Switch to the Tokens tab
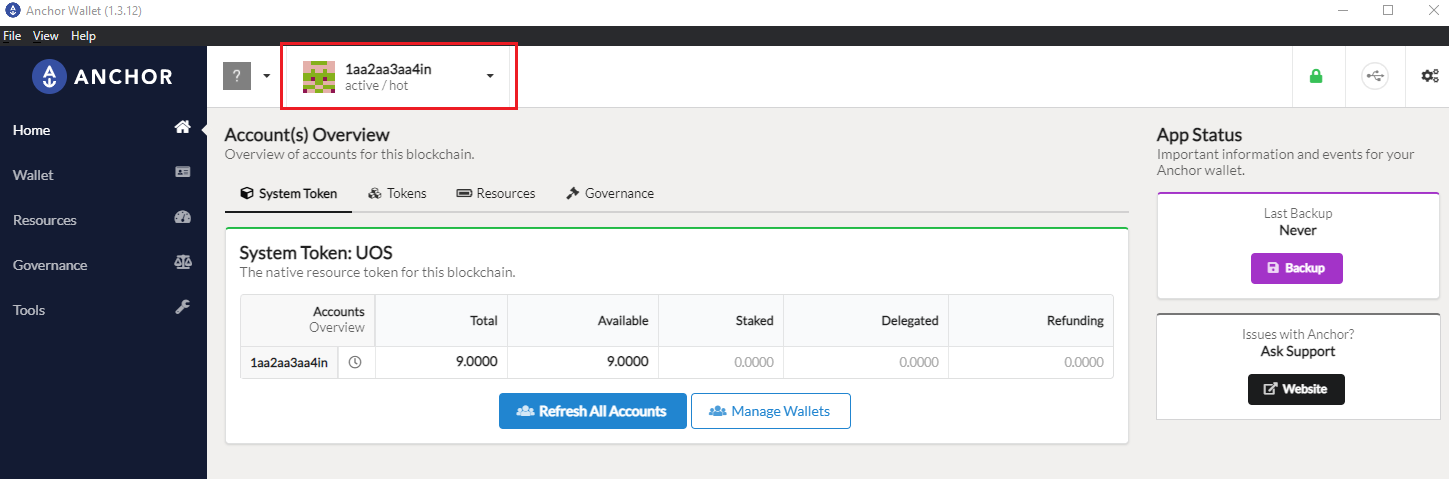The width and height of the screenshot is (1449, 479). click(397, 193)
